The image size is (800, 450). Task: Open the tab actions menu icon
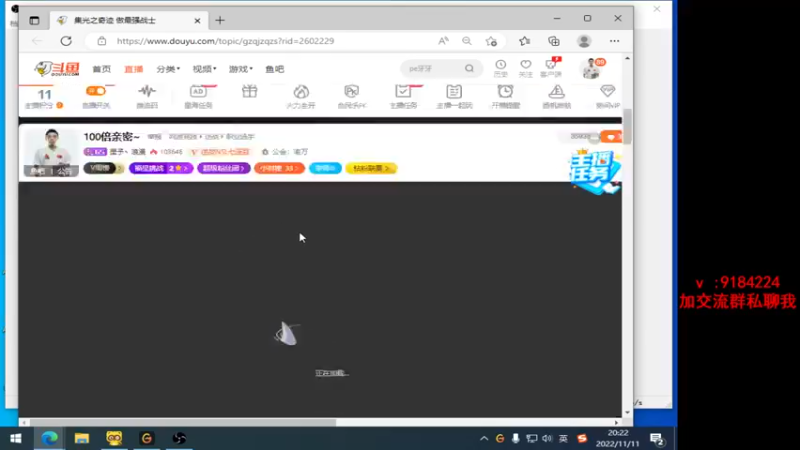pyautogui.click(x=34, y=20)
